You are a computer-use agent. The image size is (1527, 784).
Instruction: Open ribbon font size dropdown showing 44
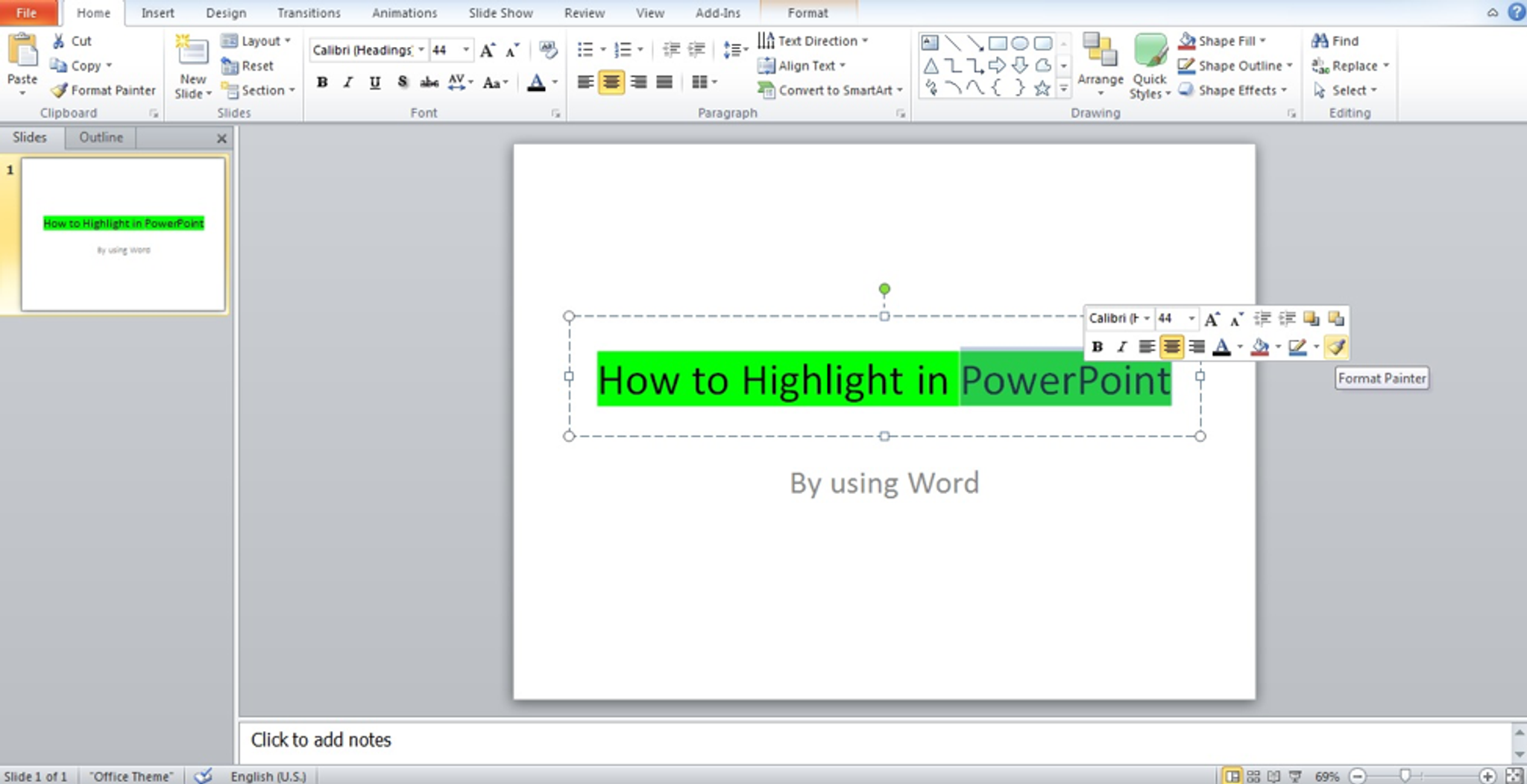(466, 50)
